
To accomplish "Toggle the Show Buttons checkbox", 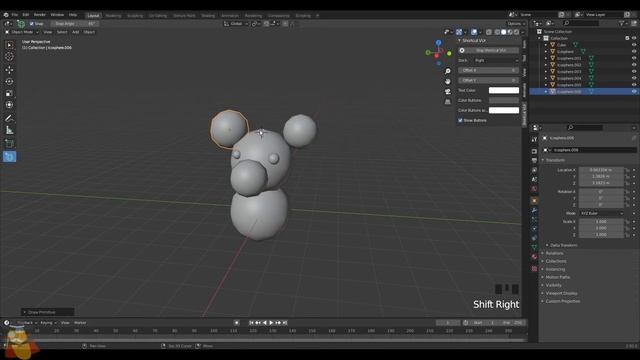I will 460,120.
